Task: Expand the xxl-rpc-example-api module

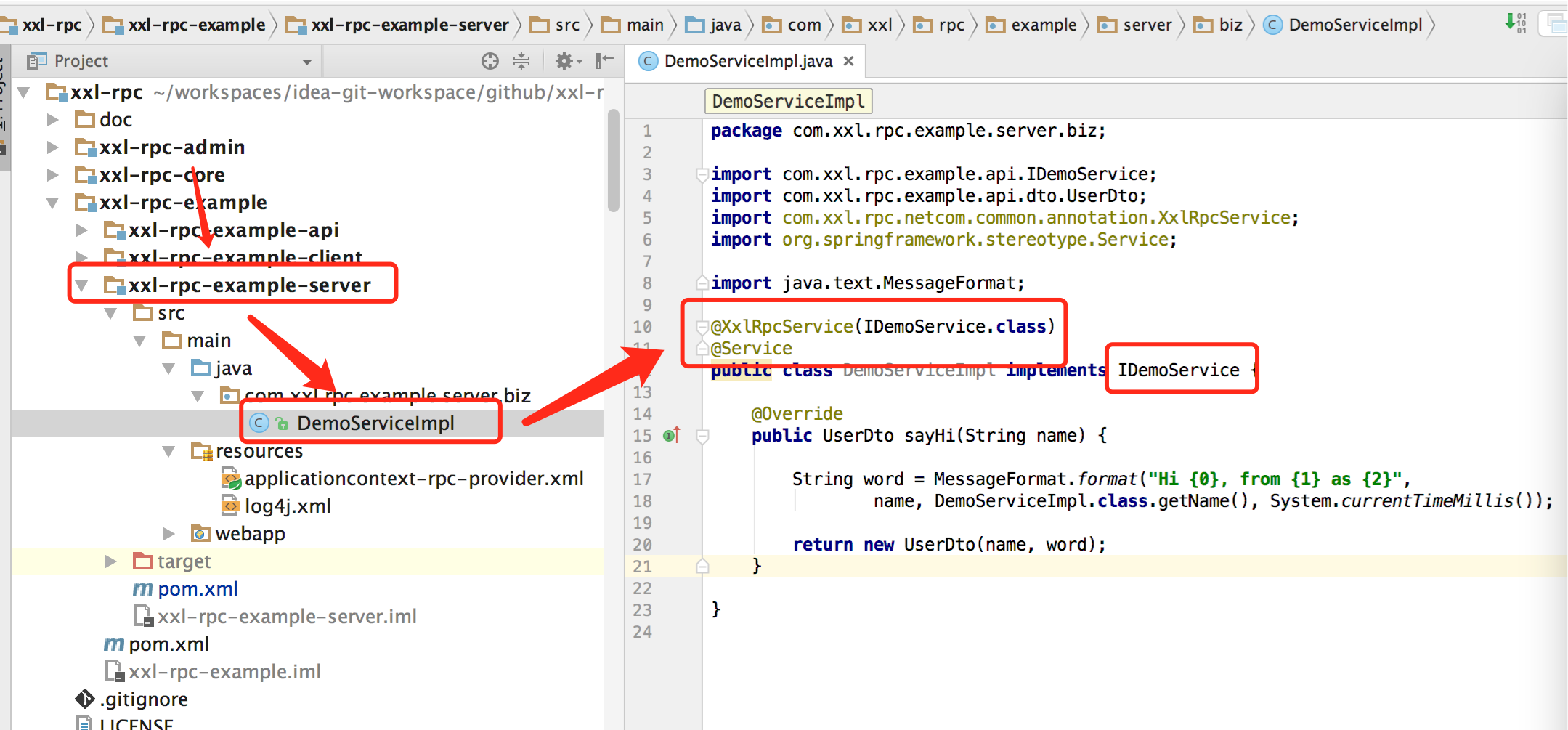Action: [82, 230]
